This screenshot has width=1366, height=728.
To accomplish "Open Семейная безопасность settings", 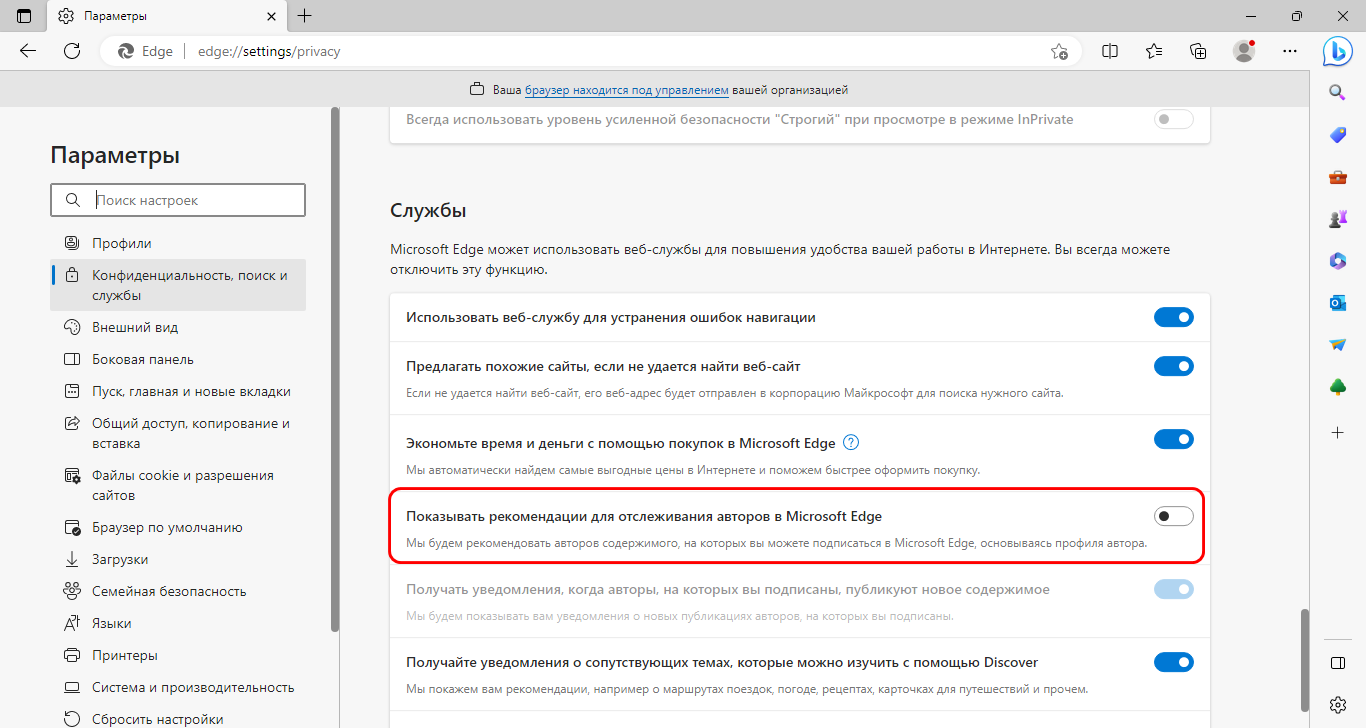I will tap(178, 591).
